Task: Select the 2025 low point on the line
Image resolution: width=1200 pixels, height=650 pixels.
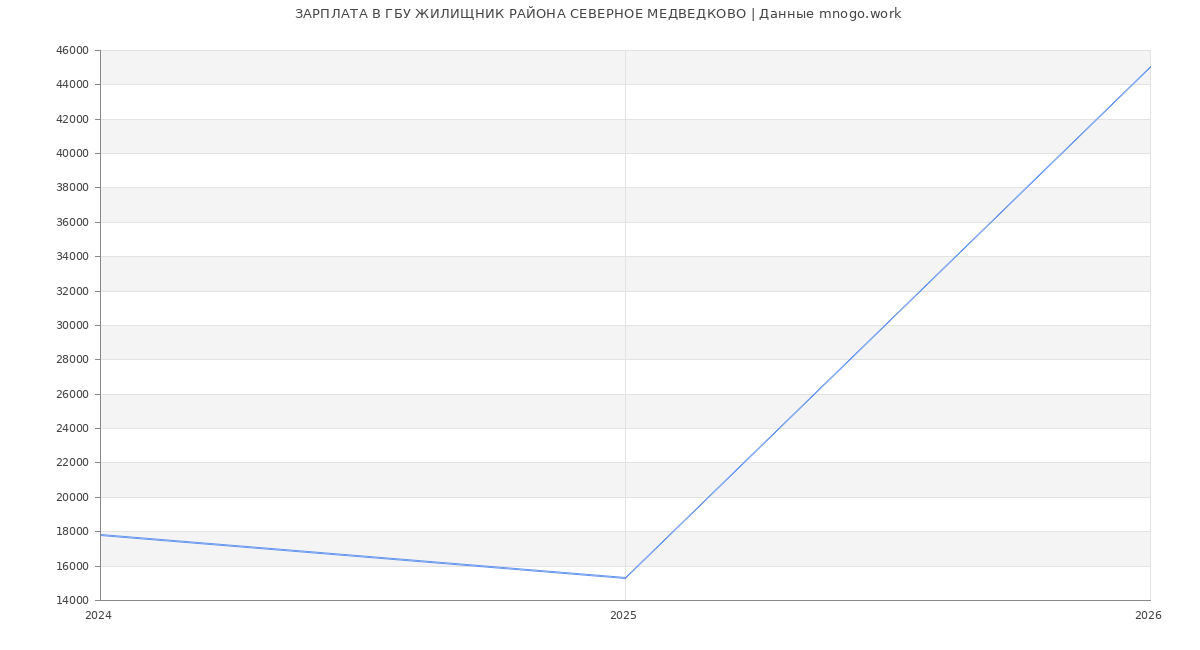Action: point(625,578)
